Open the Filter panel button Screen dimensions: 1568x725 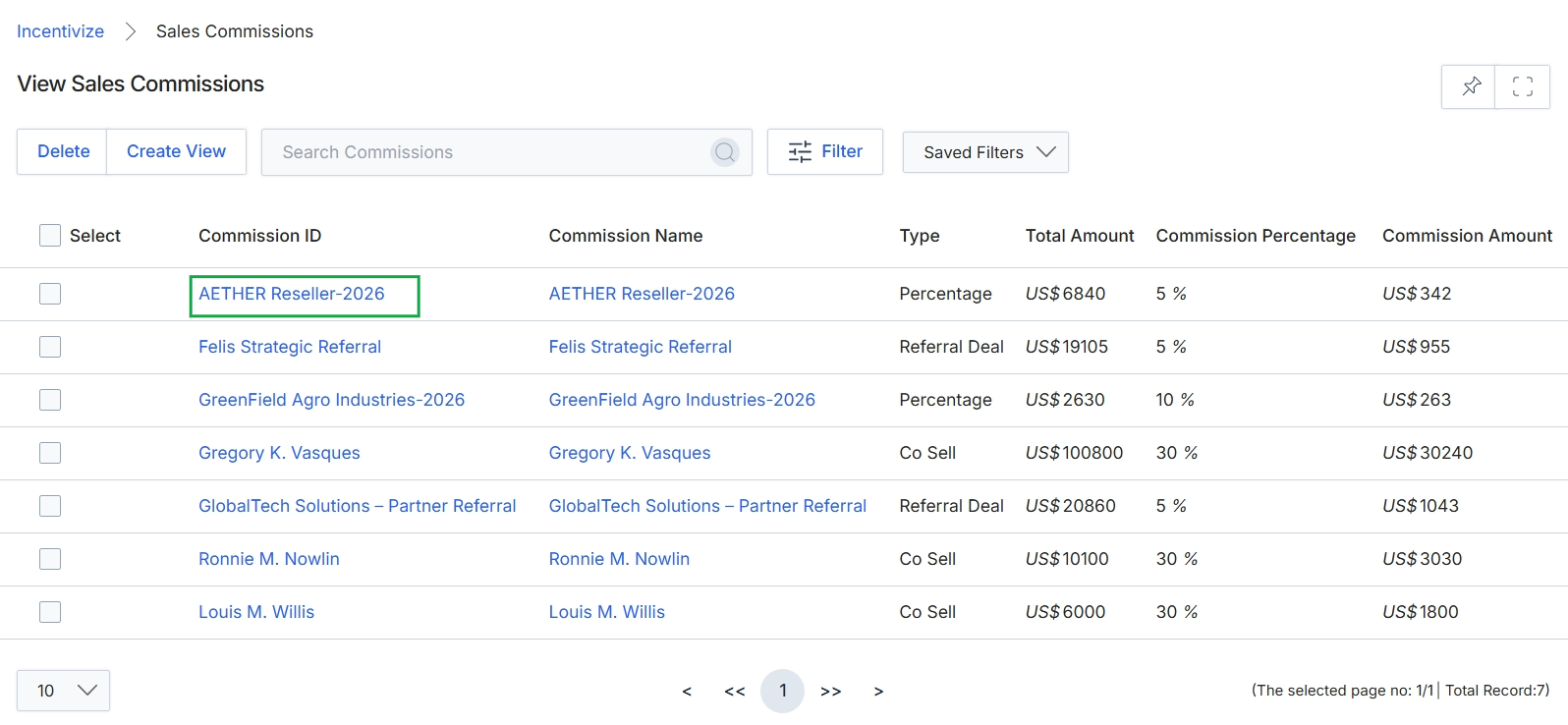pos(825,151)
